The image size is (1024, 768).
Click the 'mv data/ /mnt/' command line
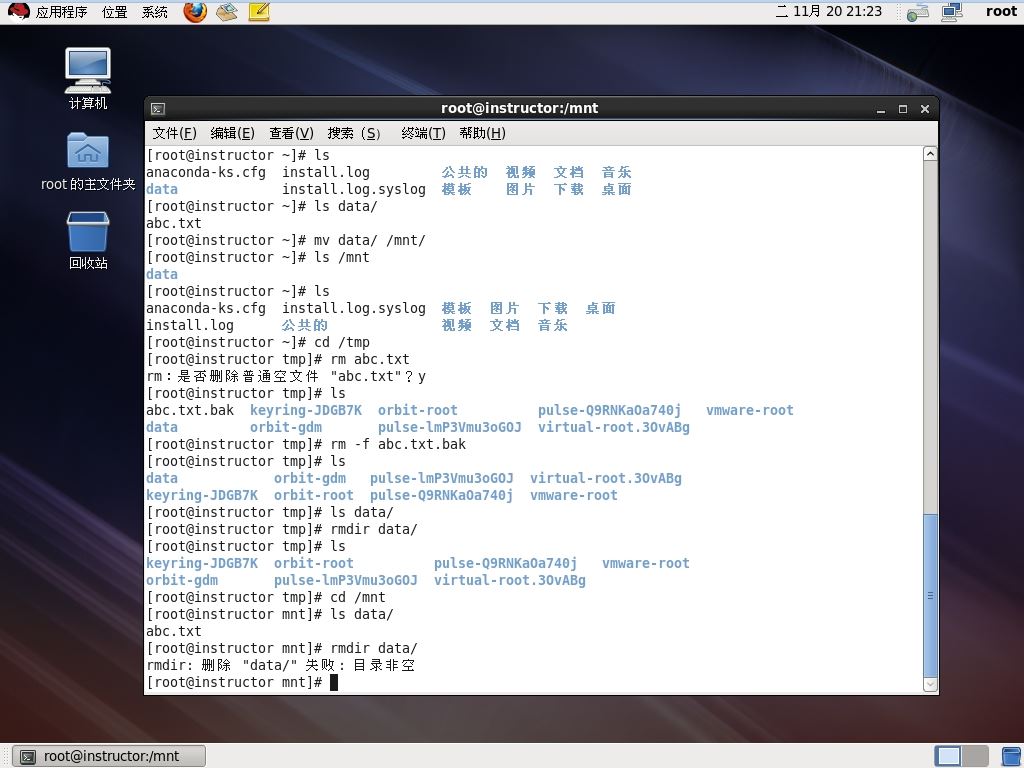point(285,240)
